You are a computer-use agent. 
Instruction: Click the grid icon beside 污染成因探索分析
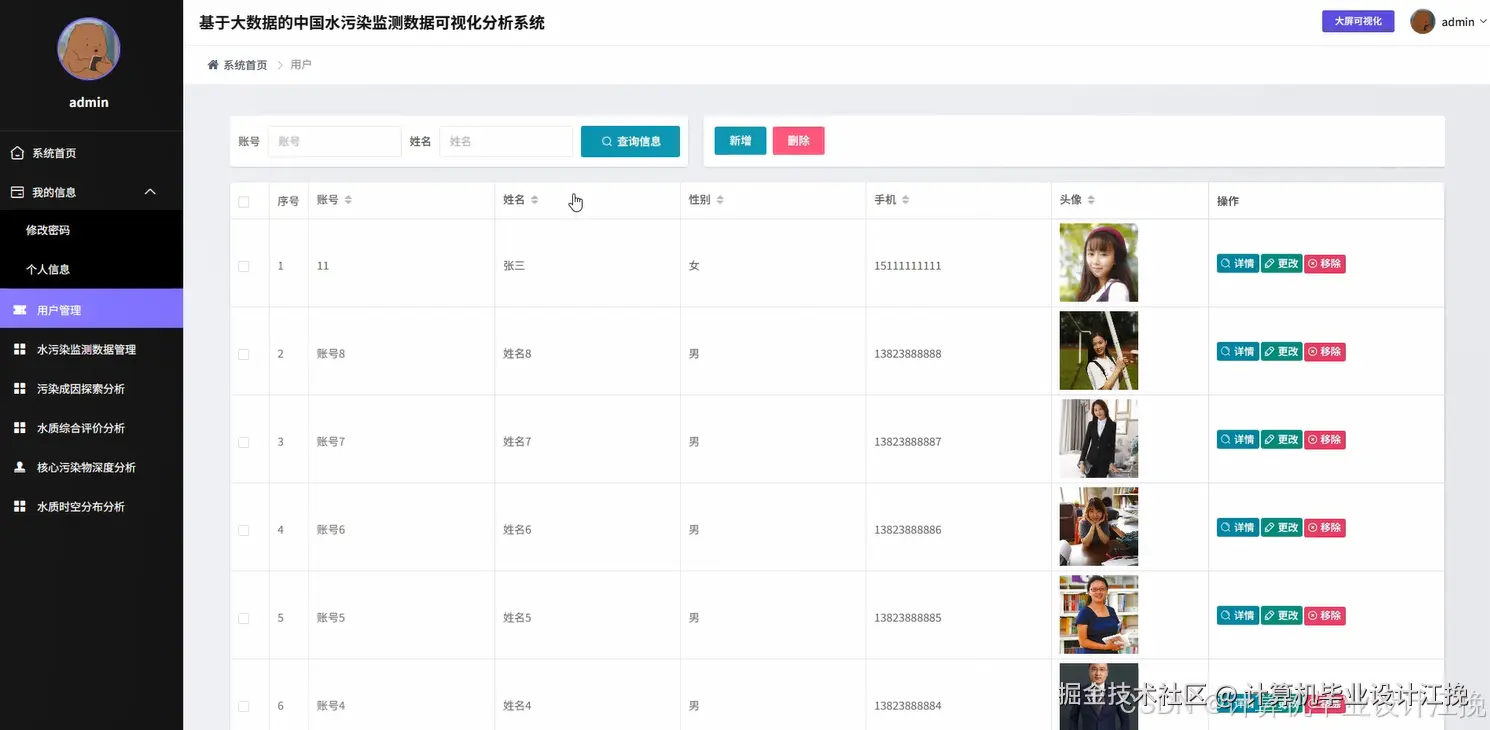19,388
